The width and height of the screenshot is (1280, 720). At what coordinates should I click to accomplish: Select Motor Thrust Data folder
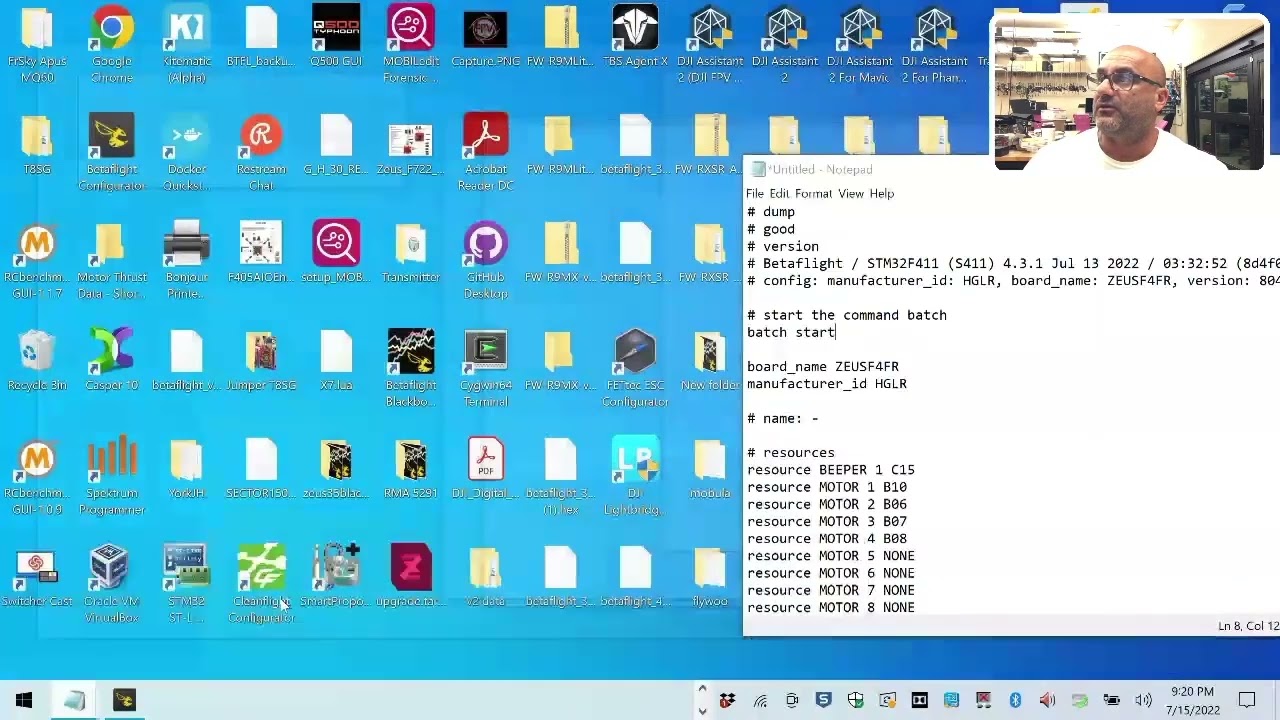pos(112,258)
